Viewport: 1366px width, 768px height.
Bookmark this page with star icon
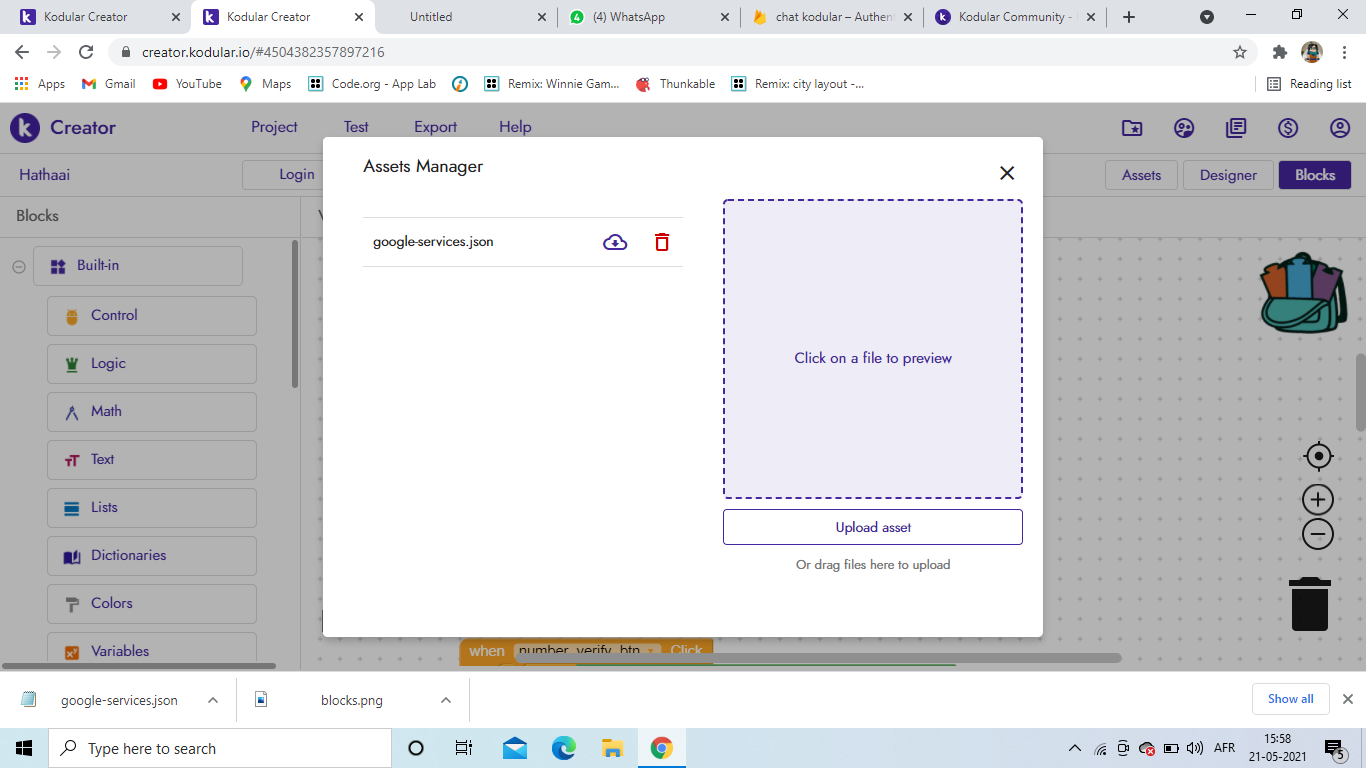pos(1240,52)
